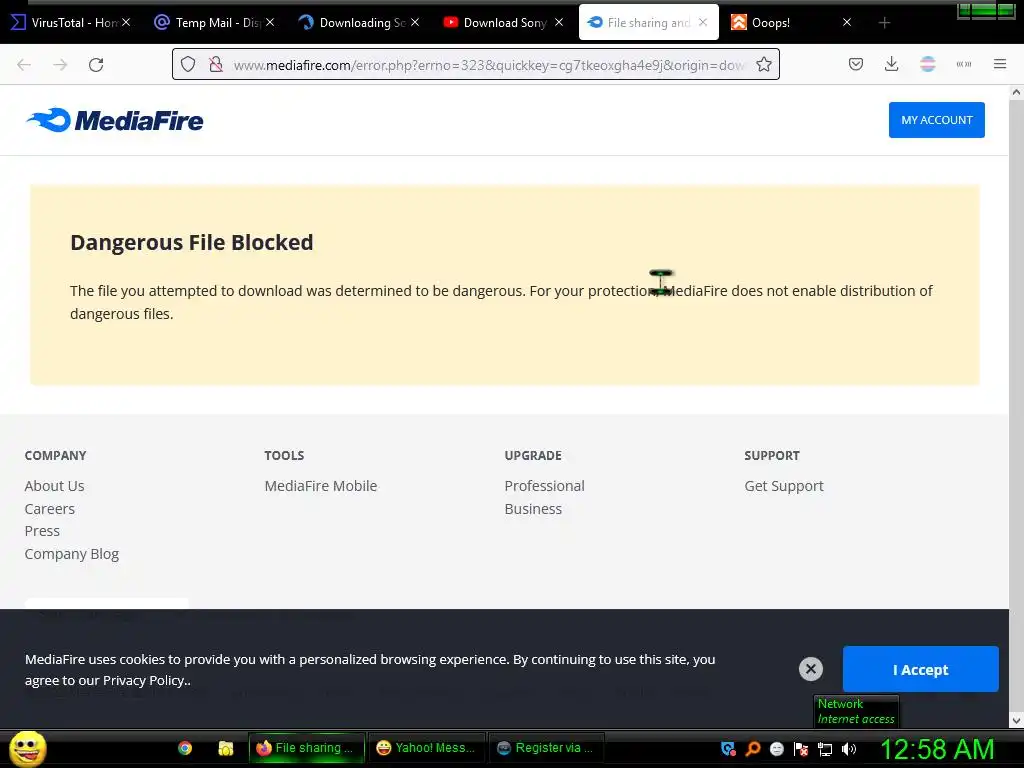Open file explorer folder taskbar icon
1024x768 pixels.
226,748
